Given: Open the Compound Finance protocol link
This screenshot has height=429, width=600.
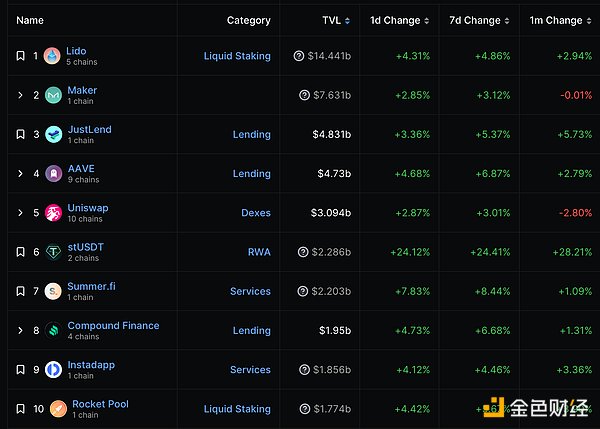Looking at the screenshot, I should click(x=113, y=326).
